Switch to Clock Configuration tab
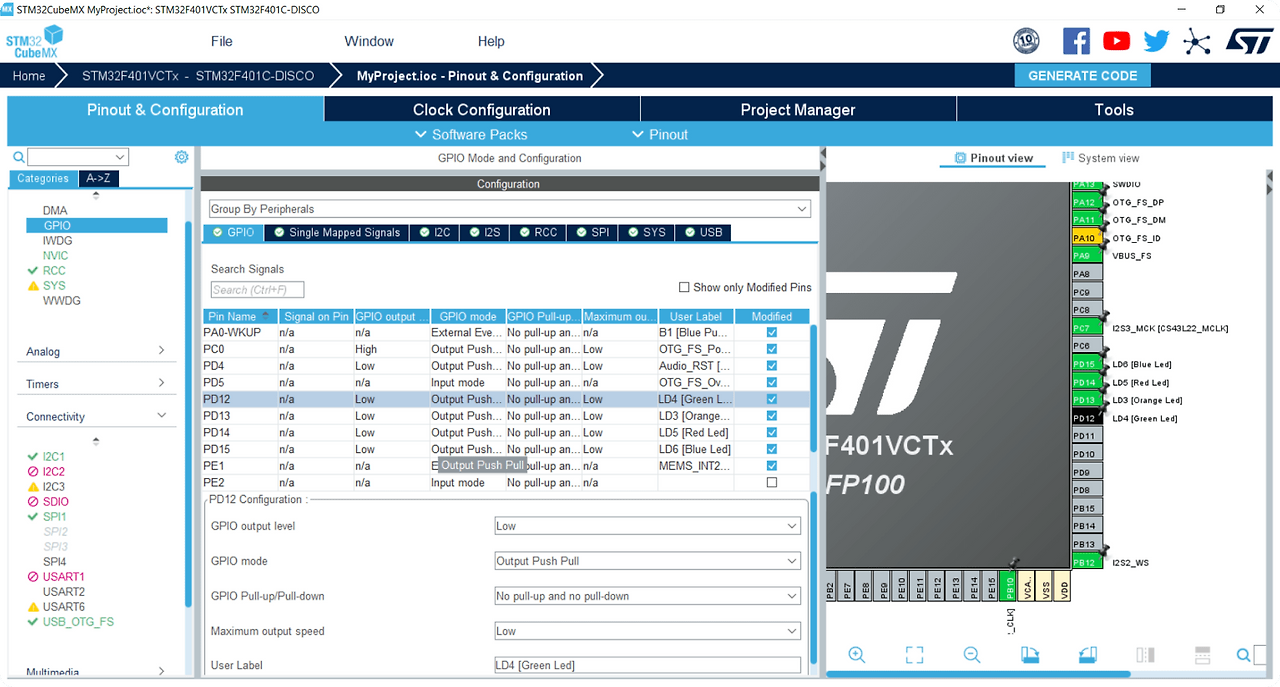Screen dimensions: 1280x687 482,110
